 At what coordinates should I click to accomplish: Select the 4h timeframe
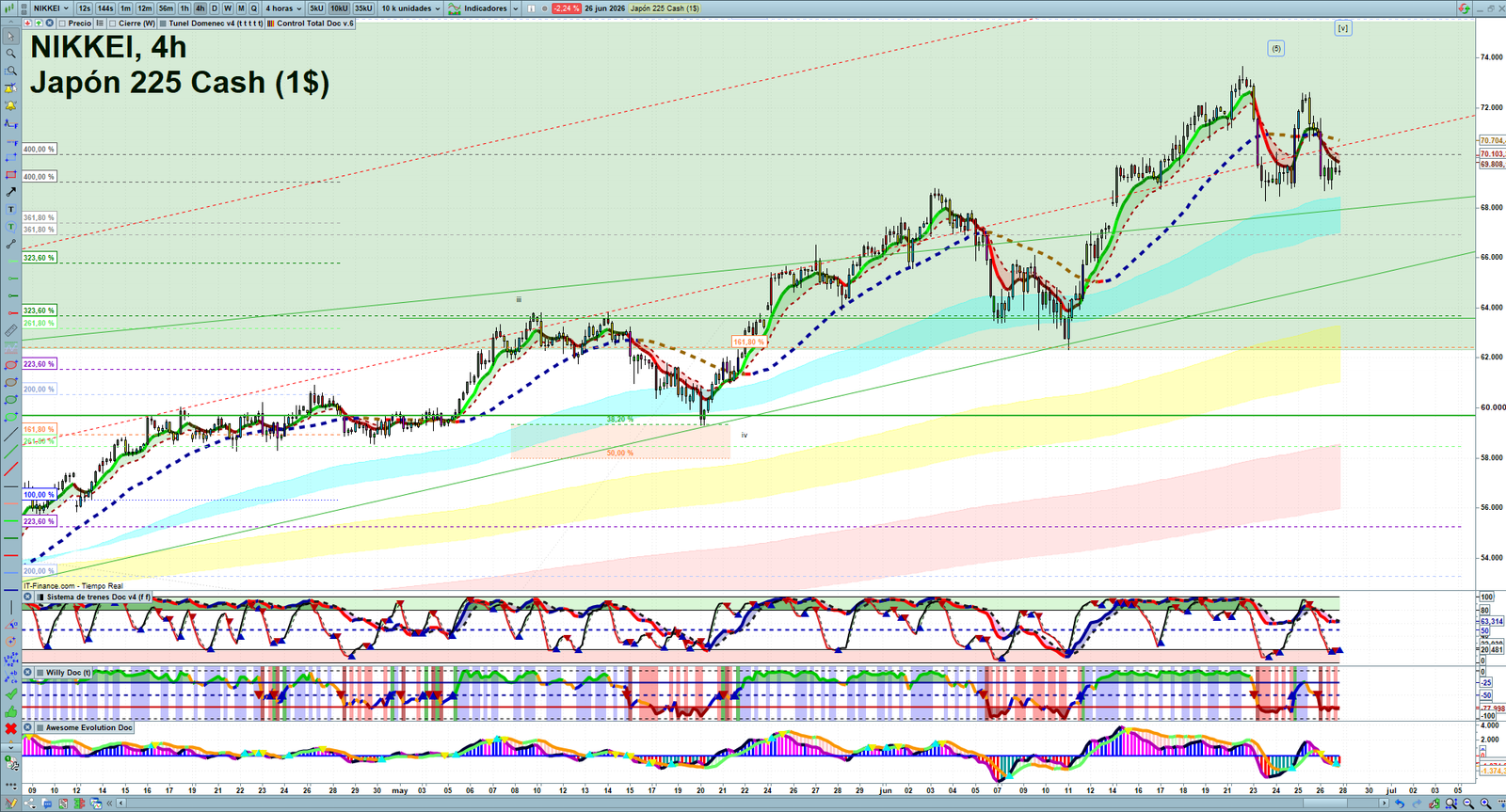click(200, 8)
